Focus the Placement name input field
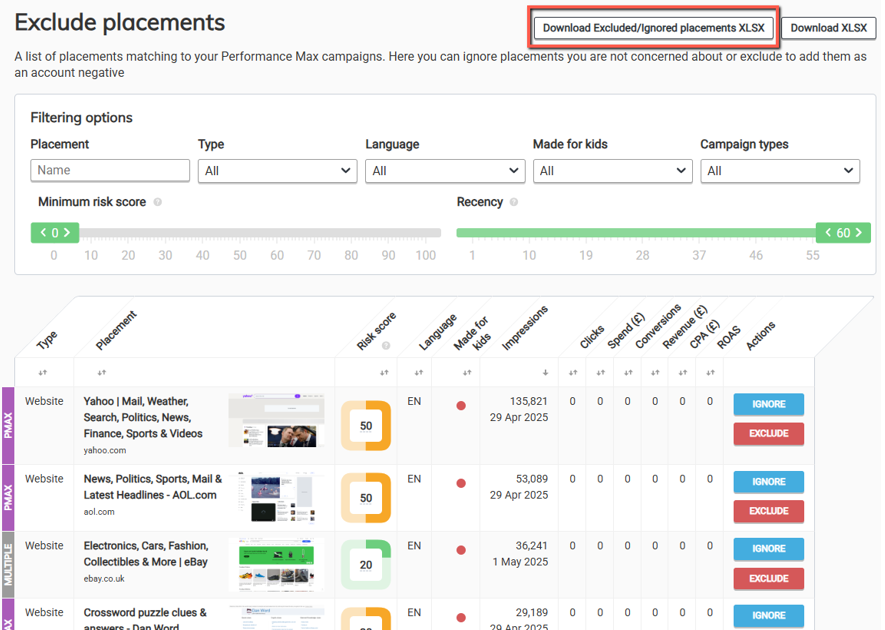 tap(110, 171)
